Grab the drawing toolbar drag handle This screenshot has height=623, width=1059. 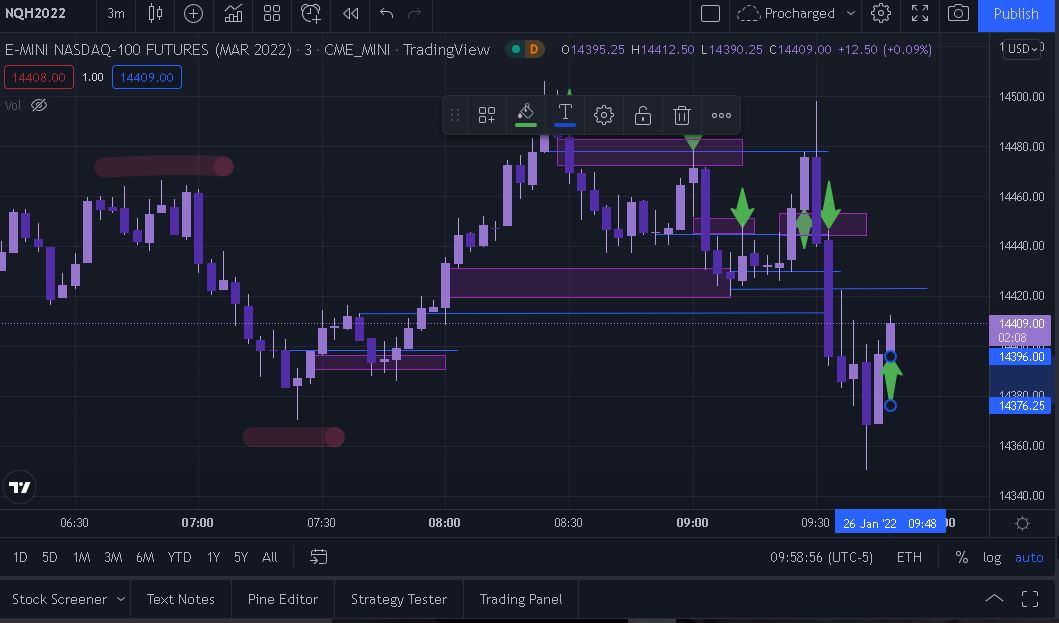pyautogui.click(x=455, y=116)
